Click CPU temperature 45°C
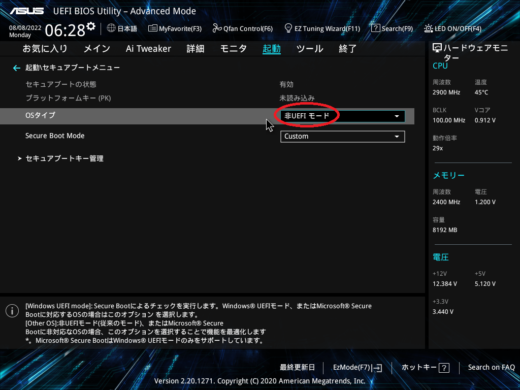This screenshot has height=390, width=520. click(x=481, y=93)
